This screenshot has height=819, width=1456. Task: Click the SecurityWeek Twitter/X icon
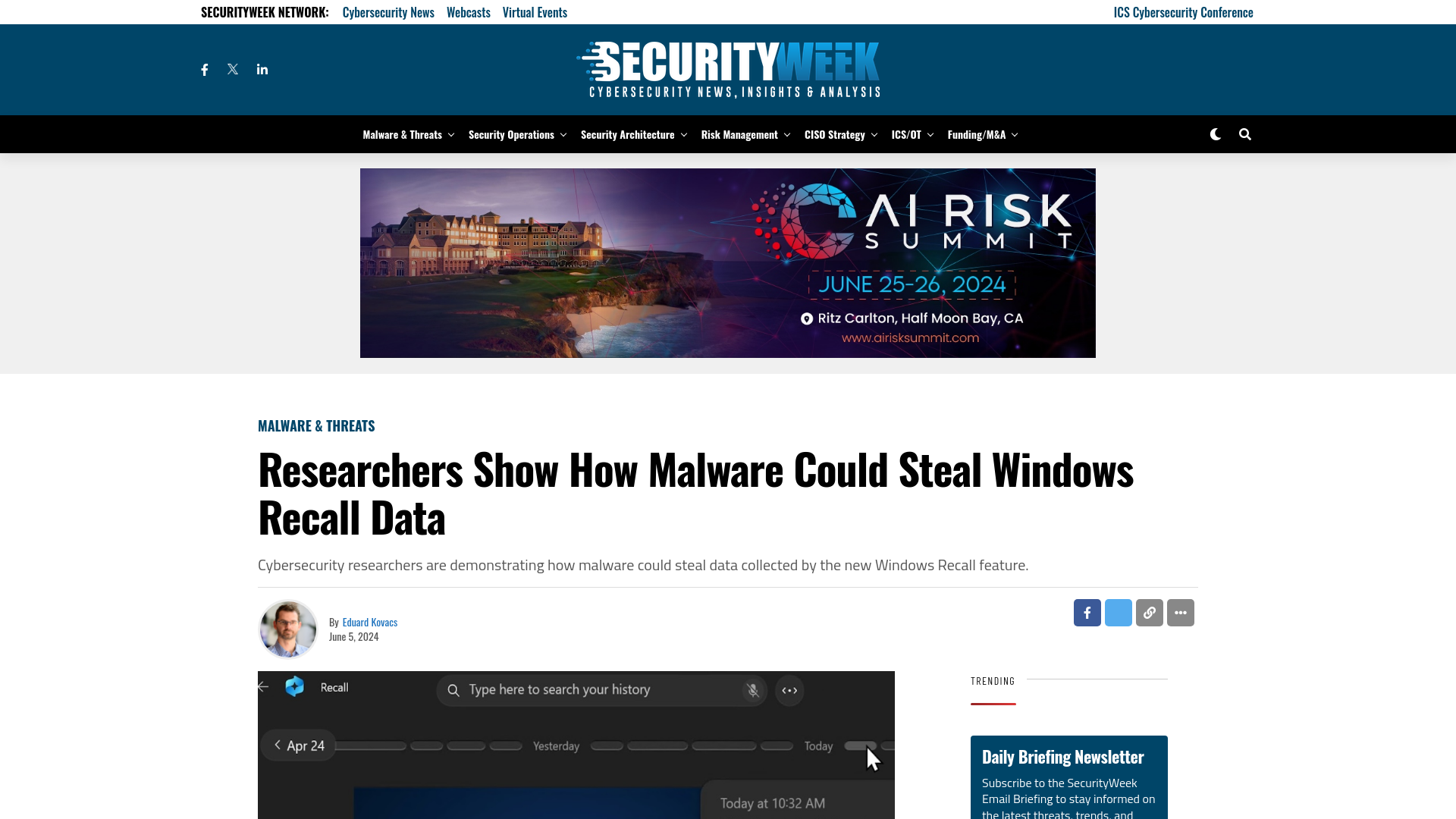(233, 69)
